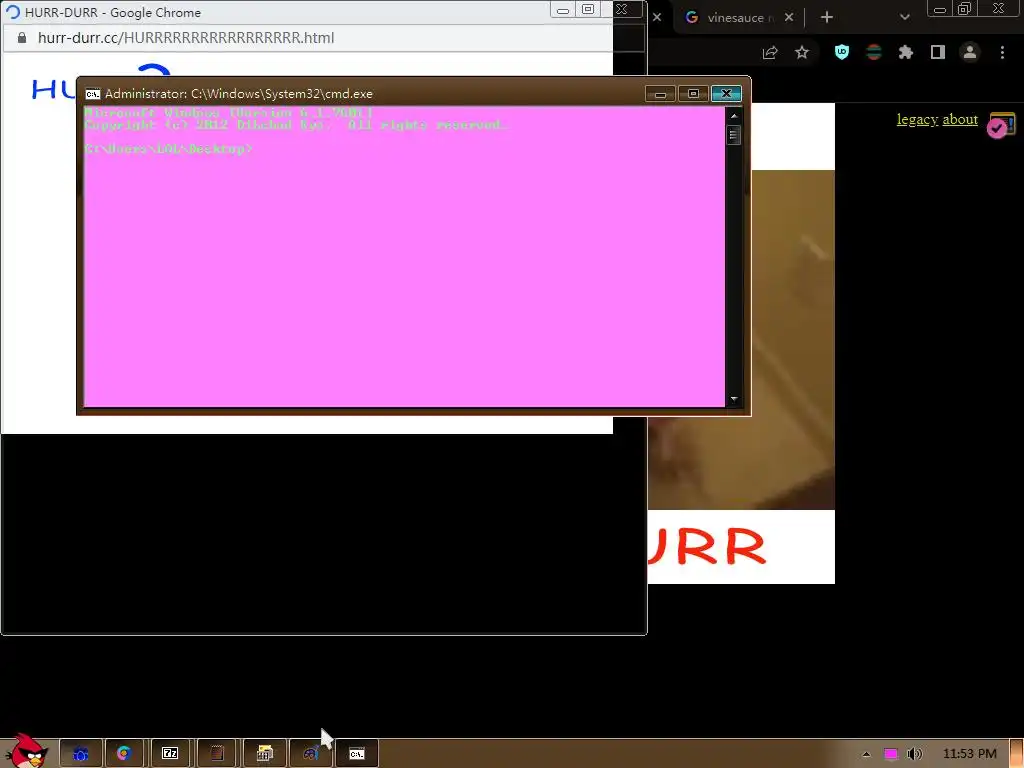The height and width of the screenshot is (768, 1024).
Task: Show hidden system tray icons
Action: (867, 754)
